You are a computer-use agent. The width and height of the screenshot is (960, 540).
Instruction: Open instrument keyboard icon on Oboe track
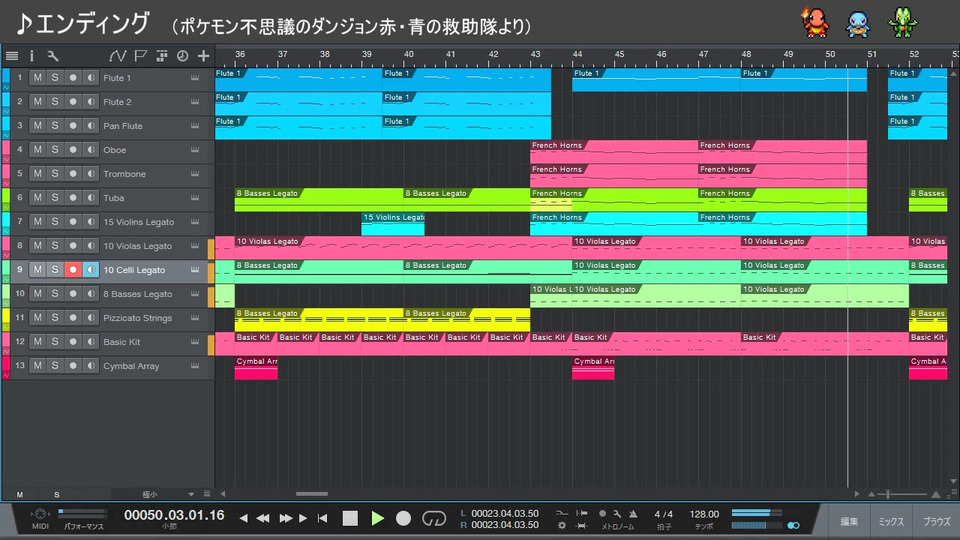[195, 150]
